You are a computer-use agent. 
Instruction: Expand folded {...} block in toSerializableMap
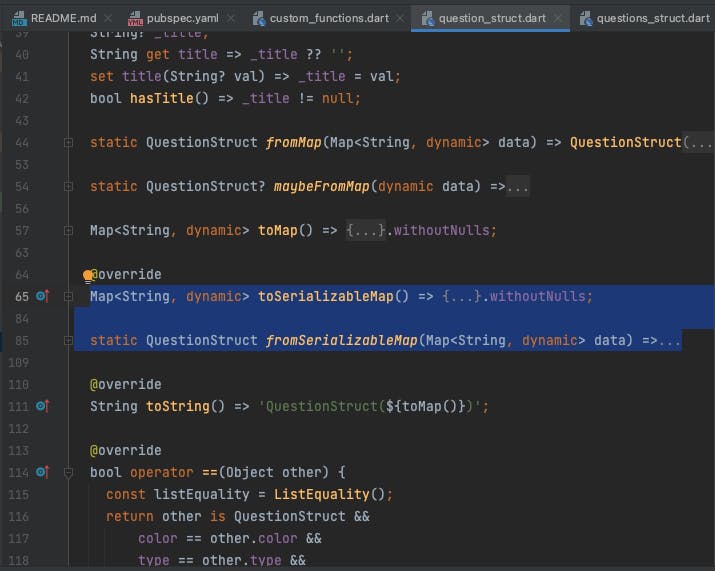[462, 296]
